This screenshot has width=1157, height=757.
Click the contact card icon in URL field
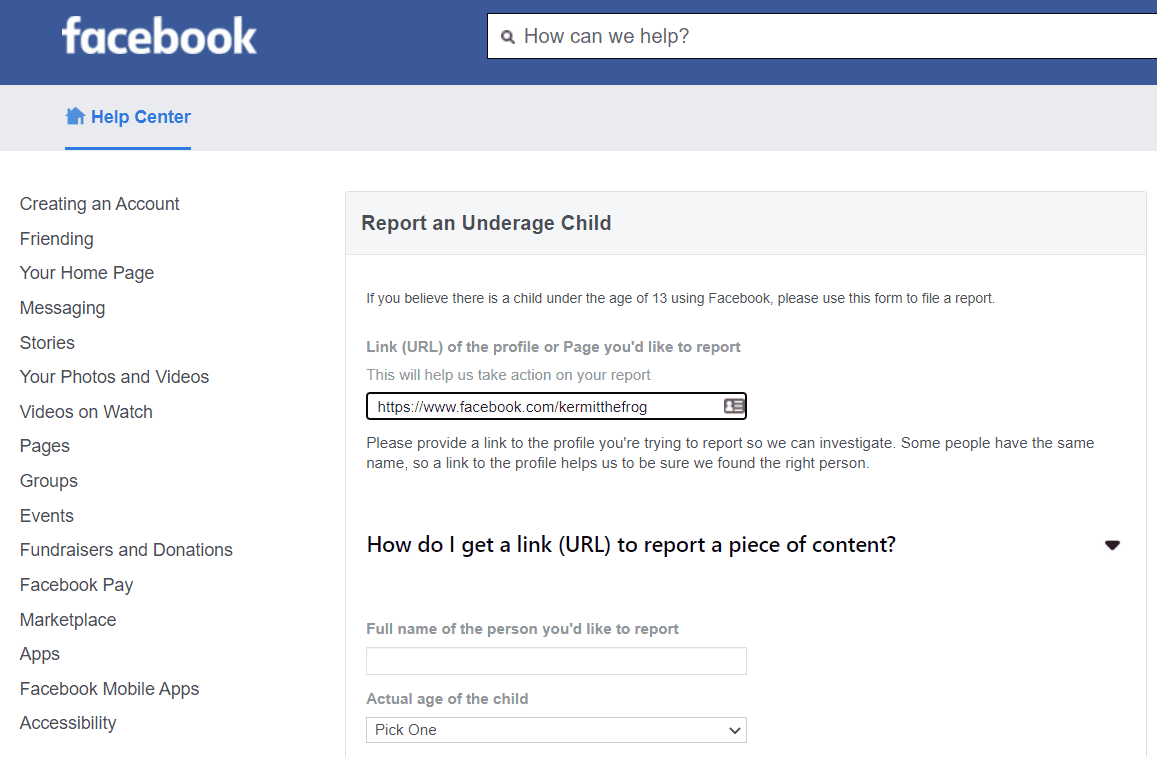734,406
